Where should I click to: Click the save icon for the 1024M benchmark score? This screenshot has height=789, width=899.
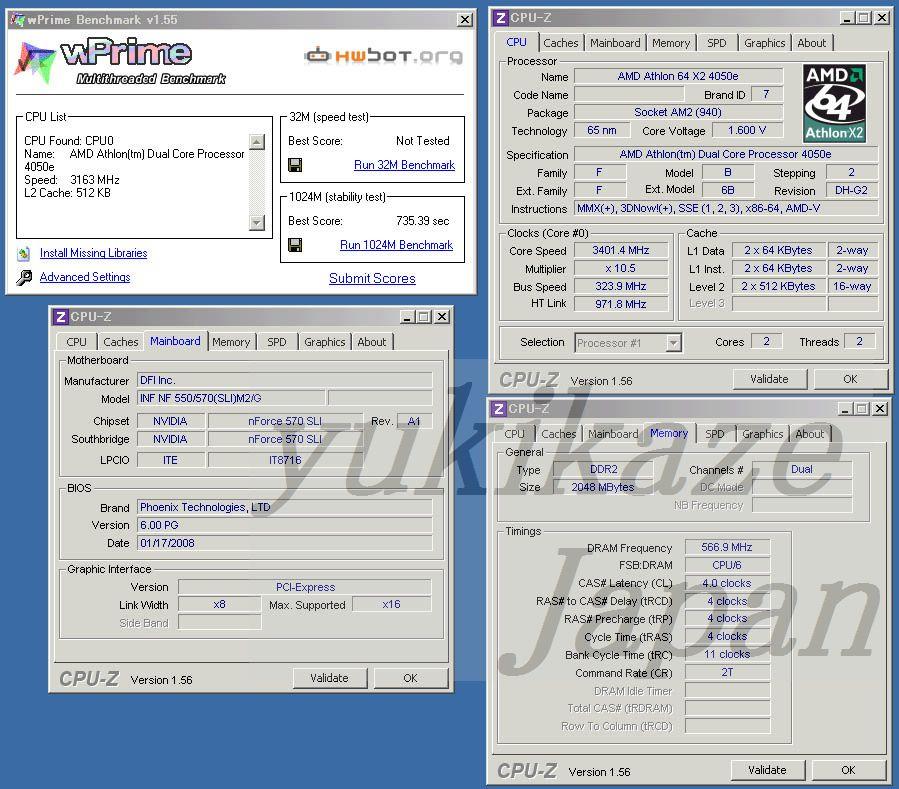pyautogui.click(x=295, y=245)
